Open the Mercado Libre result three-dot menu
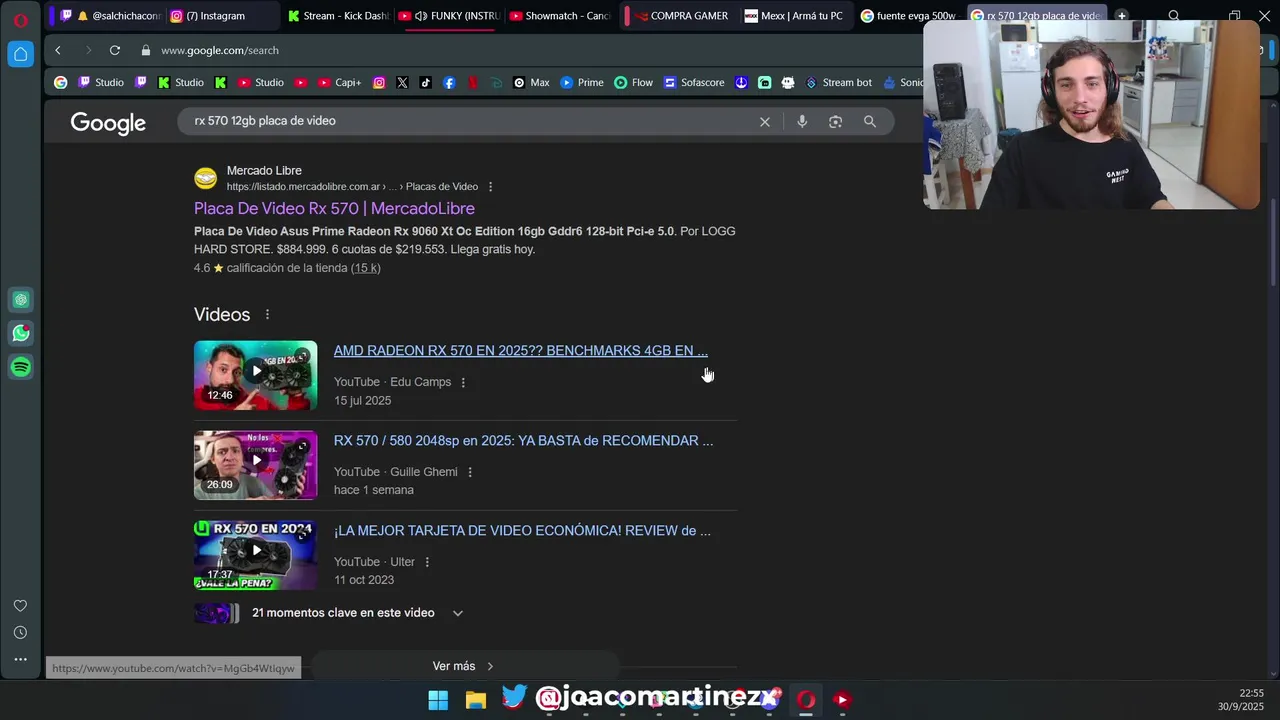1280x720 pixels. tap(490, 187)
